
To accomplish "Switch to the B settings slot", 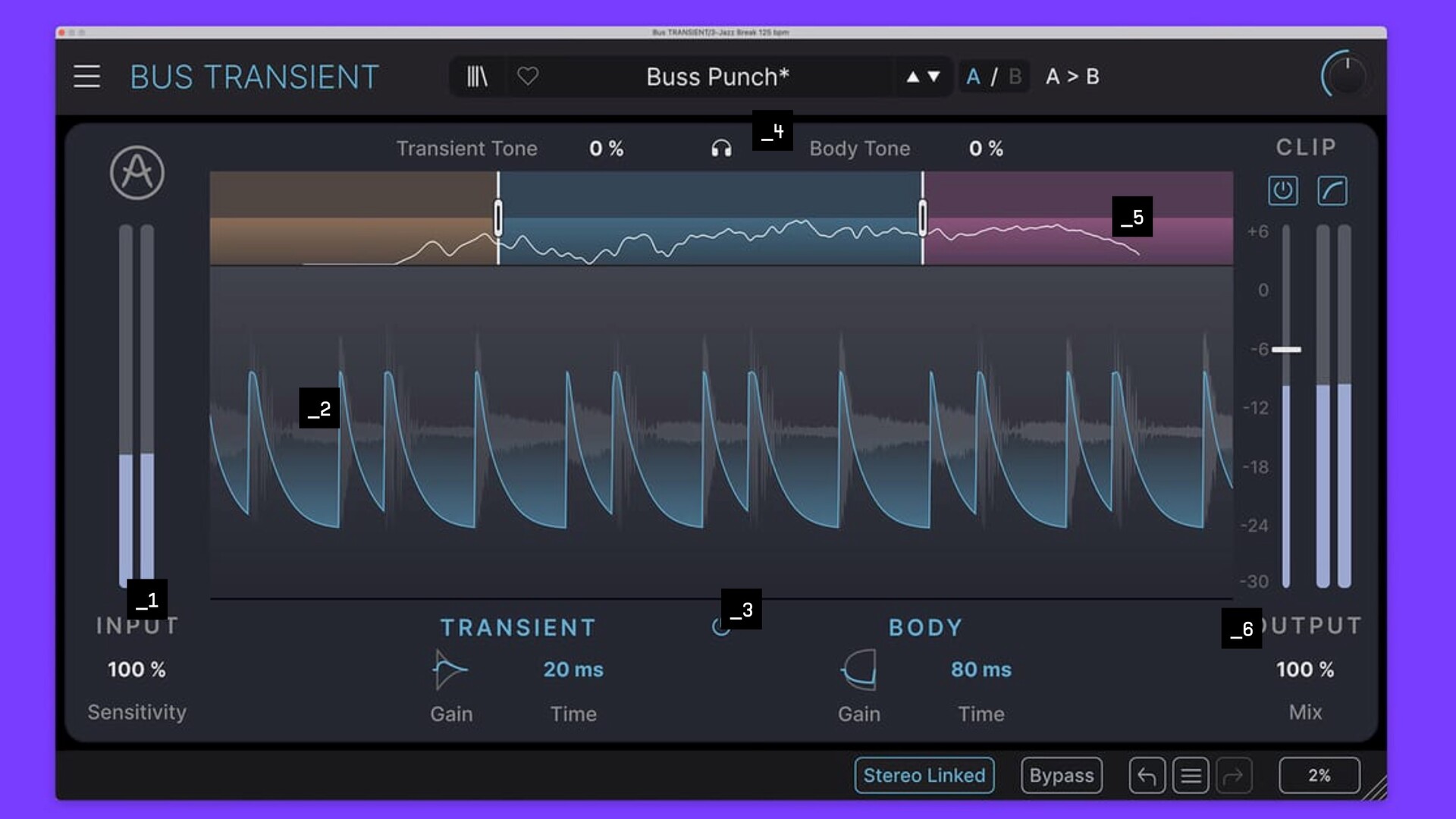I will (1015, 77).
